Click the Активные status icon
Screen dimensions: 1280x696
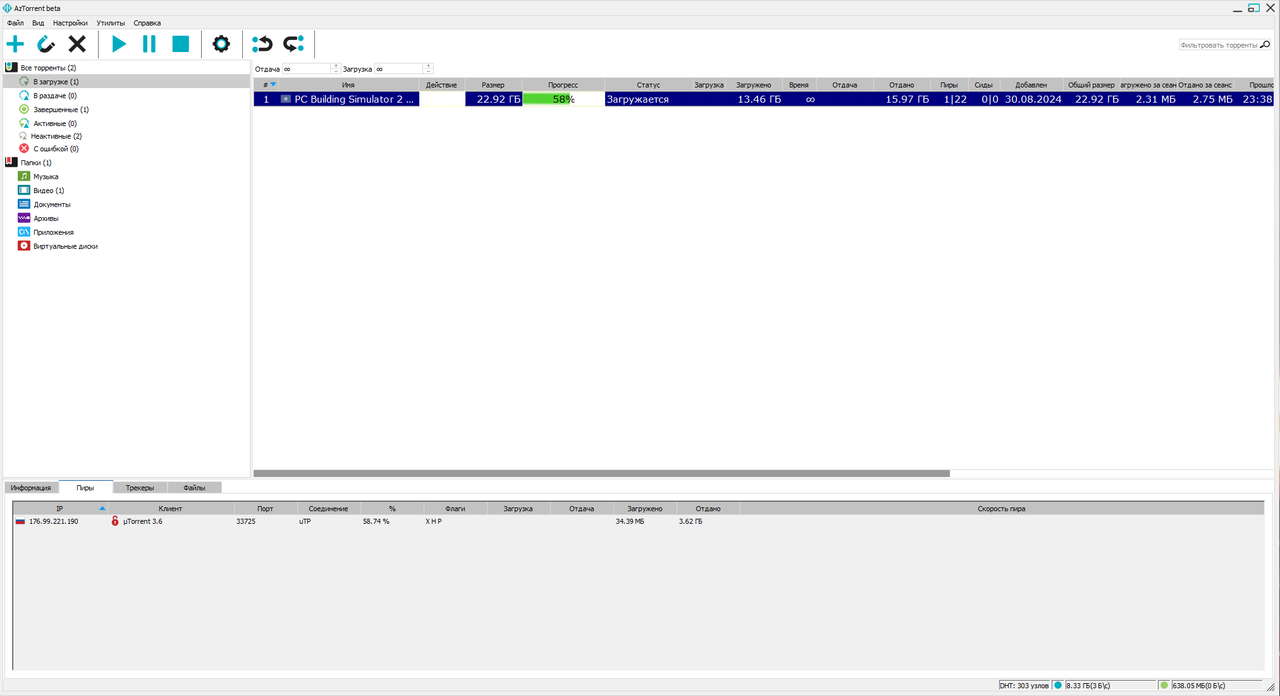tap(24, 123)
